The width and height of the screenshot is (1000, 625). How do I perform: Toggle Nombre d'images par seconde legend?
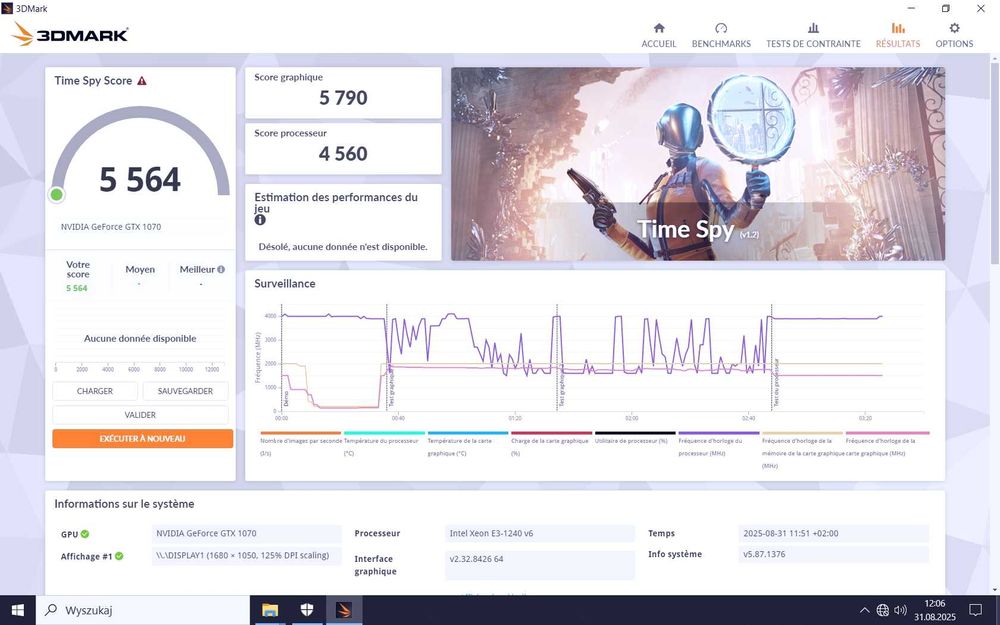point(301,446)
